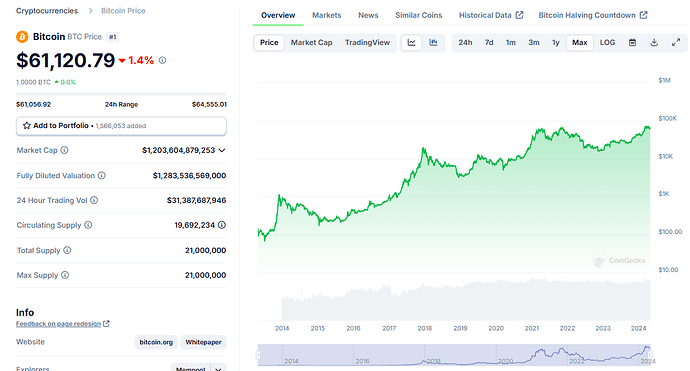Click the chart range navigator slider
The image size is (690, 371).
click(454, 355)
